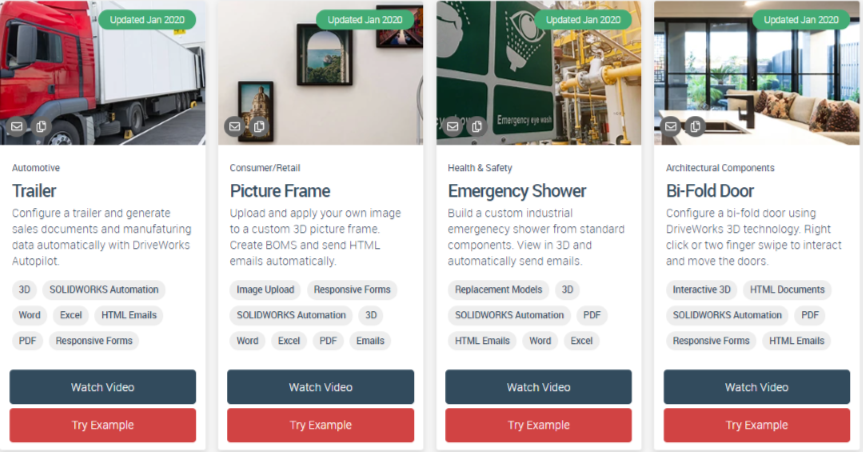The width and height of the screenshot is (863, 452).
Task: Try the Trailer example
Action: coord(102,425)
